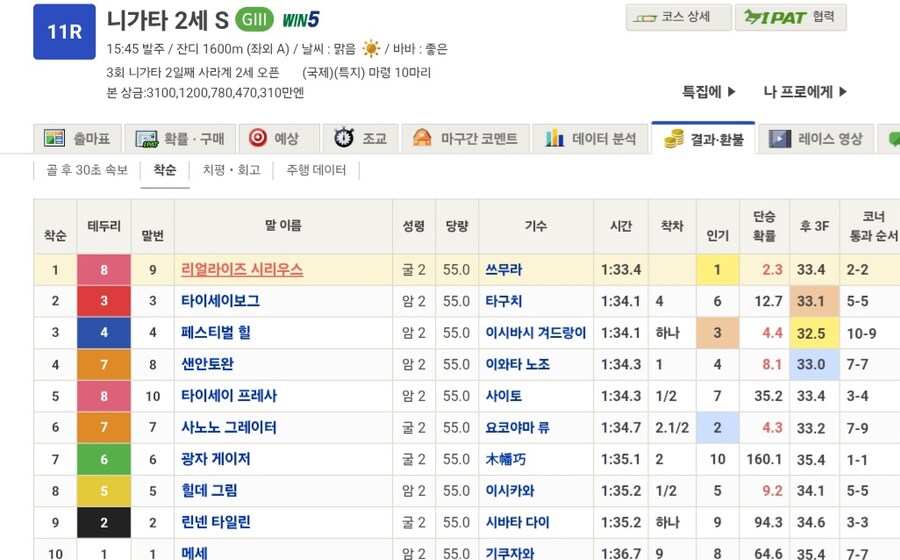This screenshot has height=560, width=900.
Task: Click the black frame 2 cell
Action: [x=104, y=522]
